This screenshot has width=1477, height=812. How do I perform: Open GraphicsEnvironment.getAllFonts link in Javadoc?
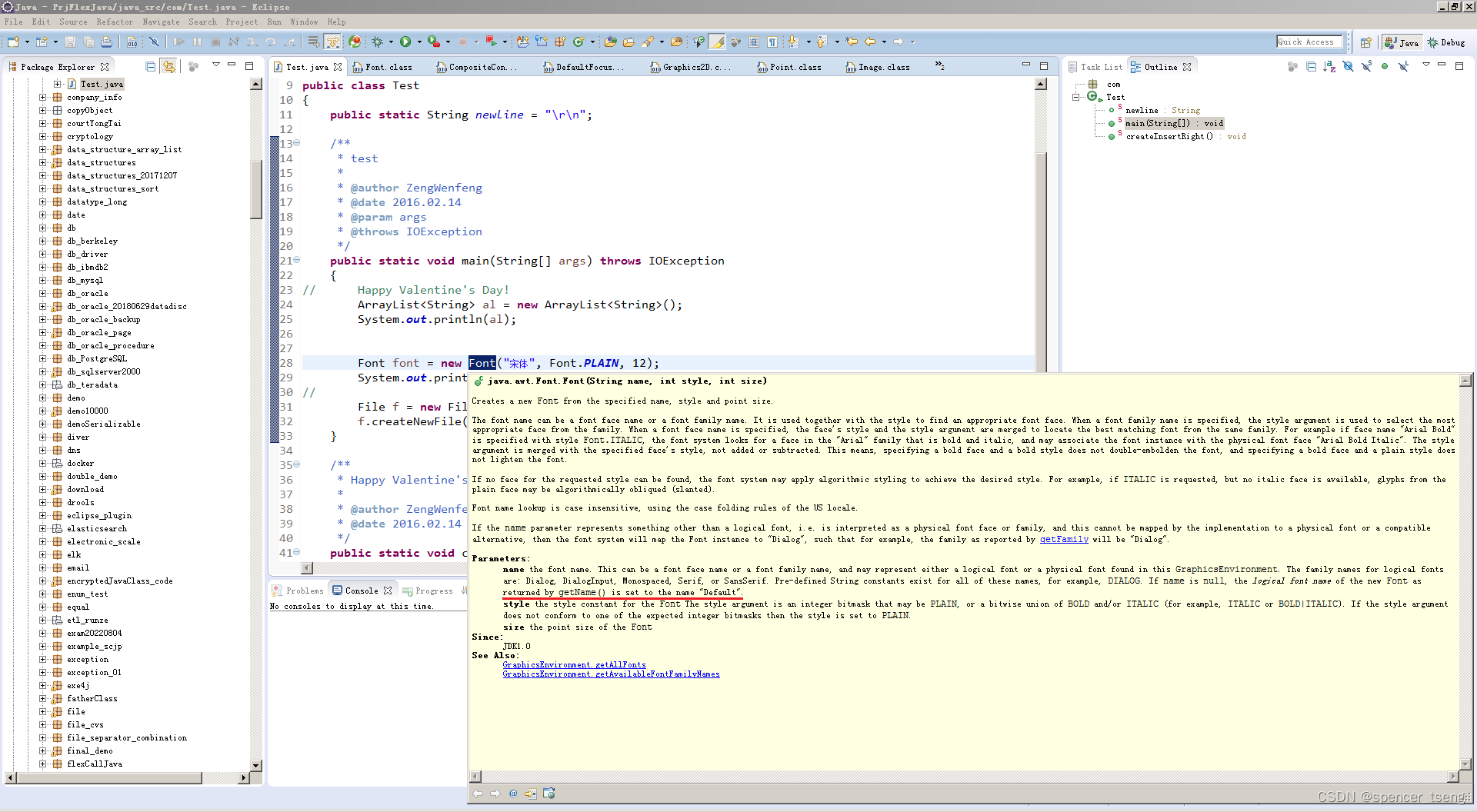(x=573, y=664)
